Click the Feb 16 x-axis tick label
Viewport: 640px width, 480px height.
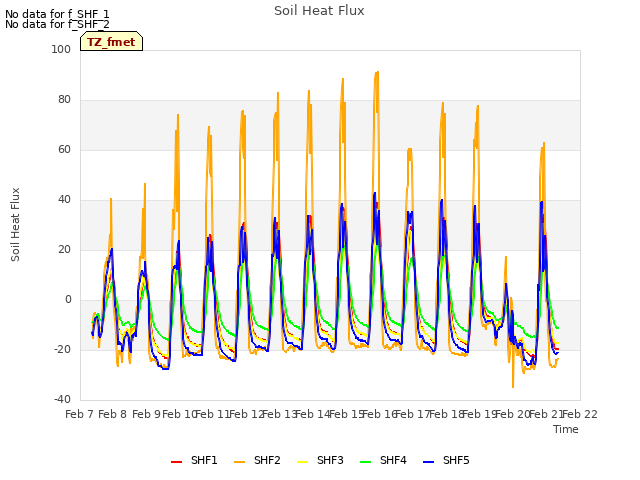click(380, 414)
